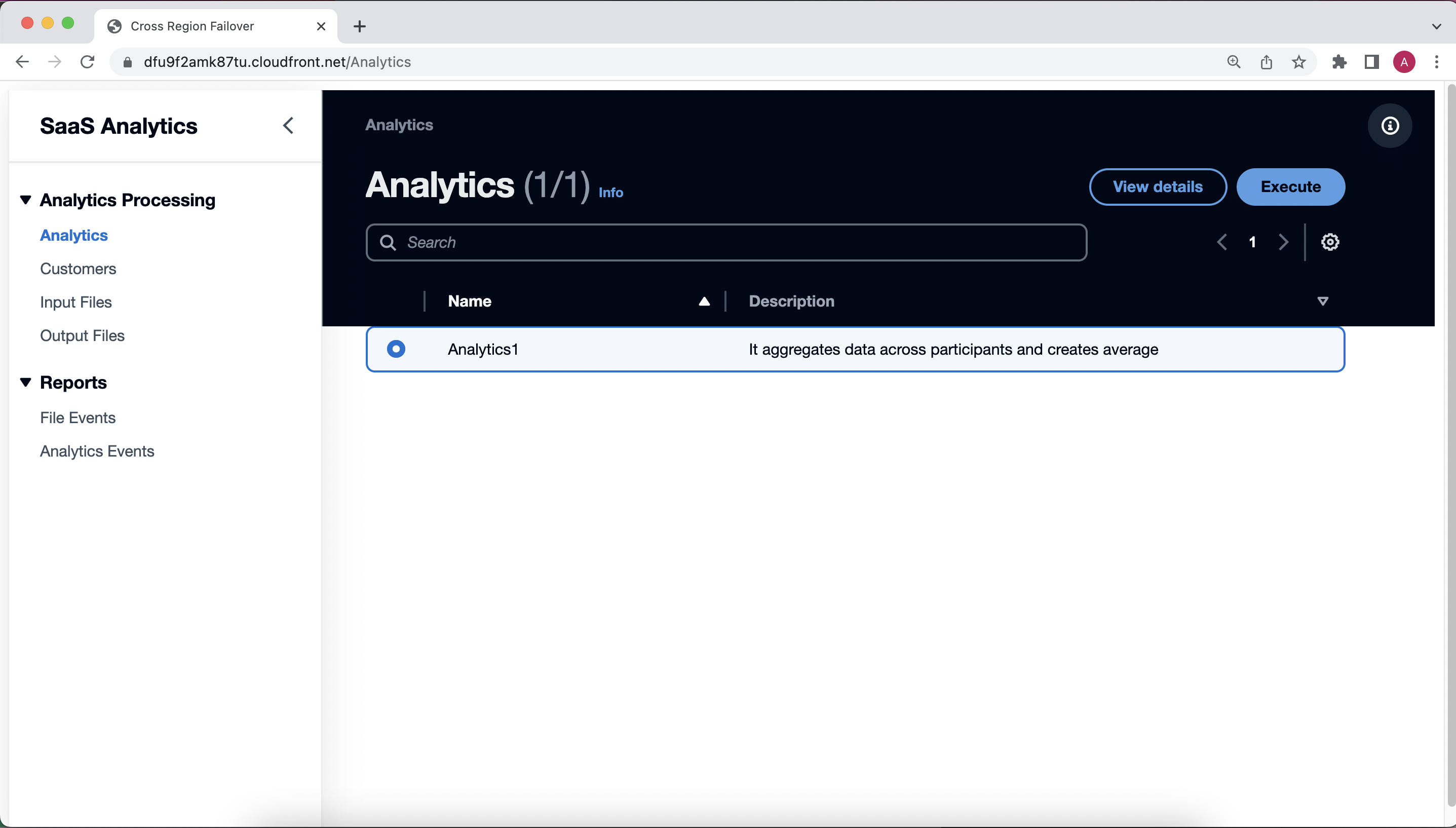Open table preferences gear icon
The image size is (1456, 828).
[x=1330, y=242]
